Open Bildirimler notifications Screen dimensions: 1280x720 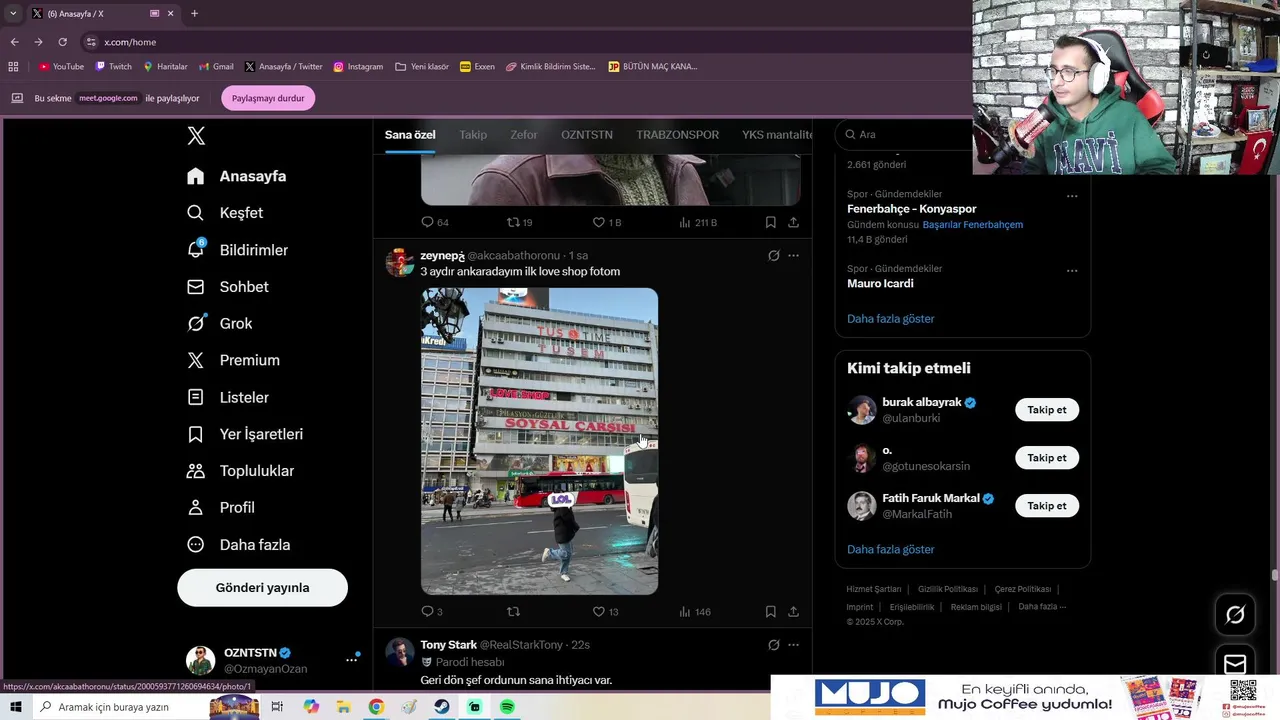coord(238,250)
